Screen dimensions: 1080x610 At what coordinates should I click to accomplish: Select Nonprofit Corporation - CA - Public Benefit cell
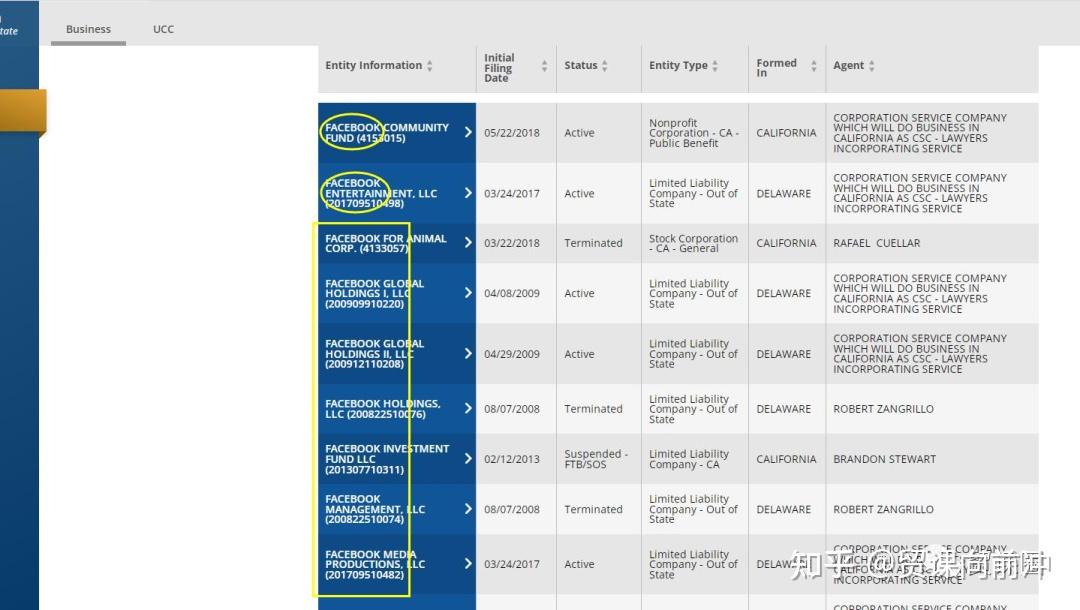coord(694,133)
